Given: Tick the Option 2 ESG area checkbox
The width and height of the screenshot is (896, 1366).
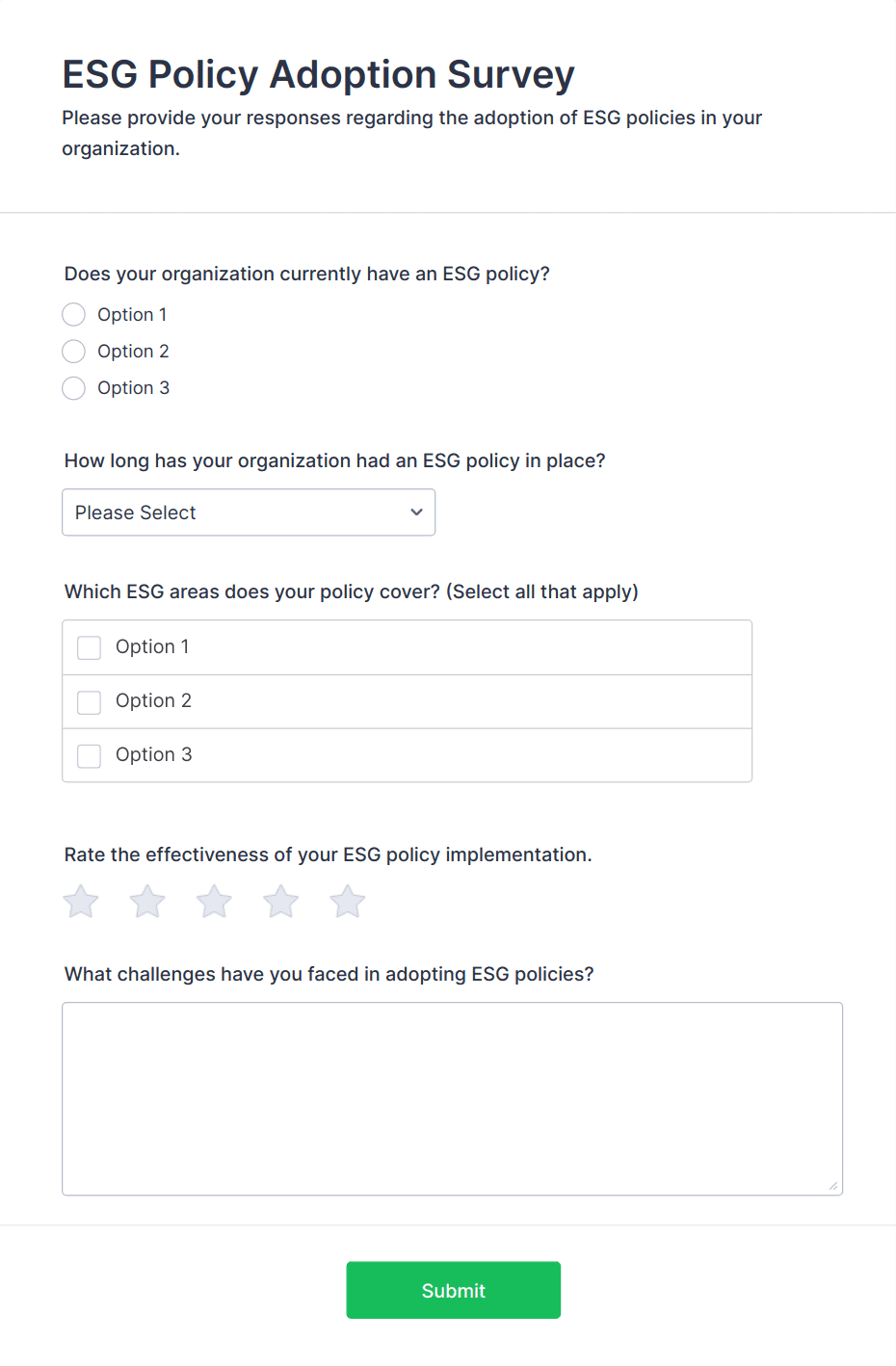Looking at the screenshot, I should [90, 702].
